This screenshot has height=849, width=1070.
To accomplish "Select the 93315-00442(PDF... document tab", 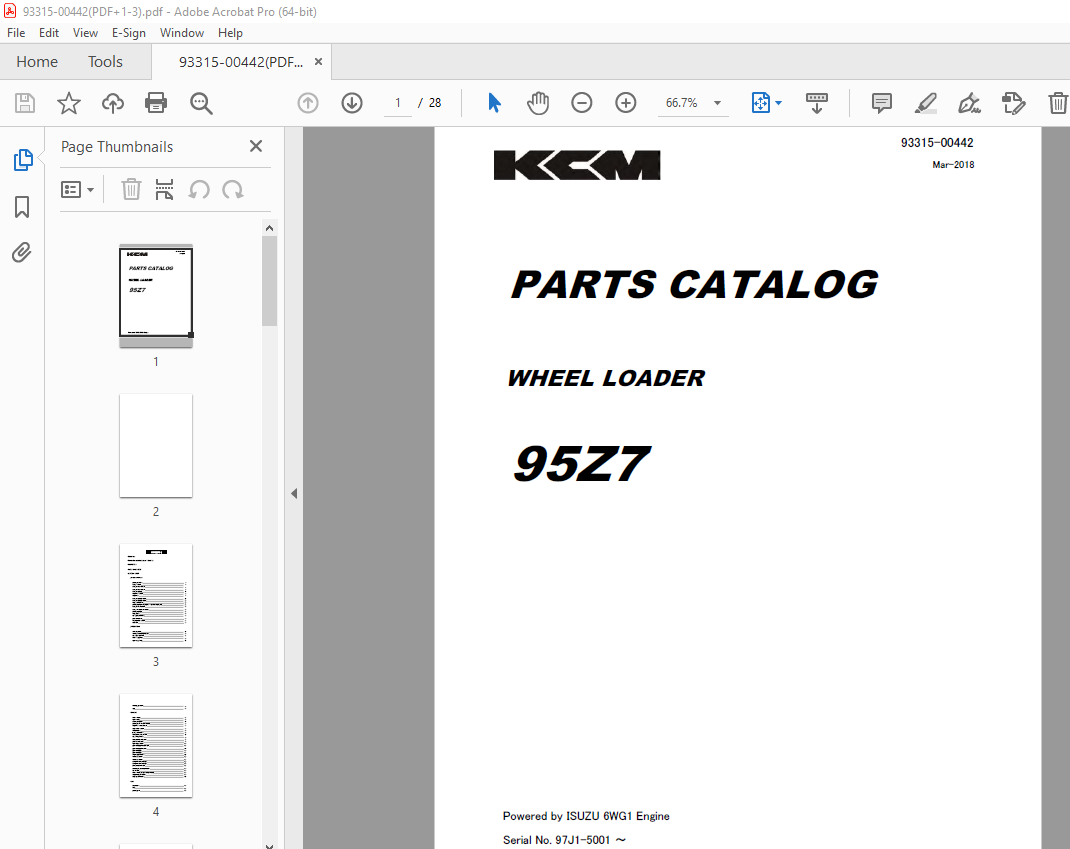I will pos(240,62).
